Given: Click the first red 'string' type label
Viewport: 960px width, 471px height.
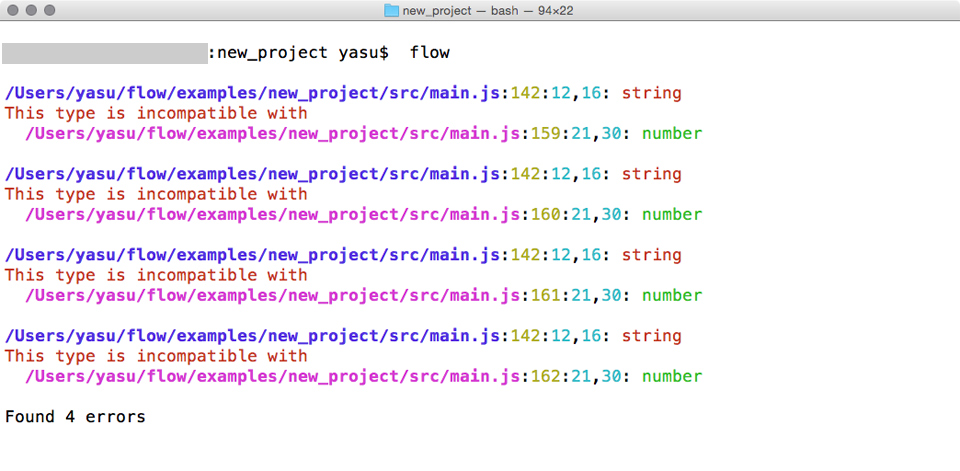Looking at the screenshot, I should [651, 94].
